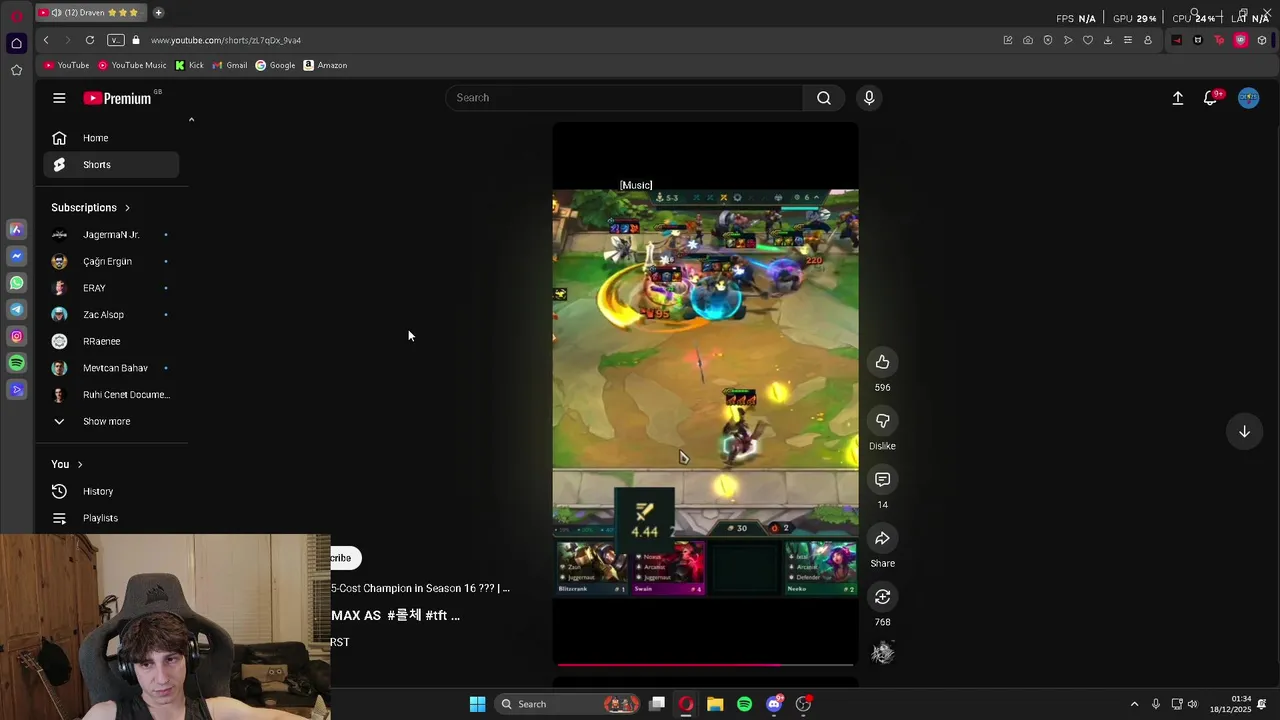The width and height of the screenshot is (1280, 720).
Task: Click the YouTube Premium logo
Action: 117,98
